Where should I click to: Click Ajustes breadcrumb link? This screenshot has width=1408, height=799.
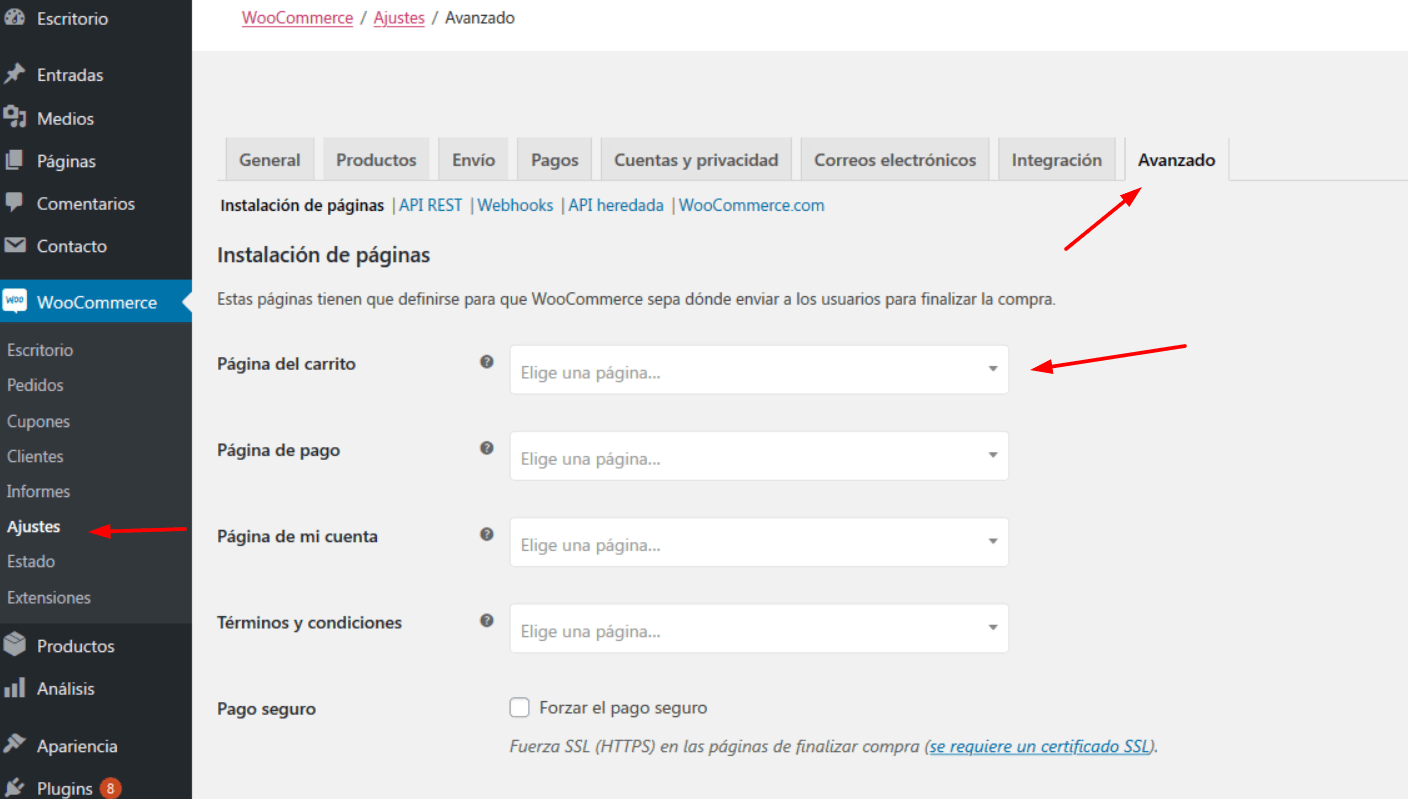pyautogui.click(x=399, y=18)
